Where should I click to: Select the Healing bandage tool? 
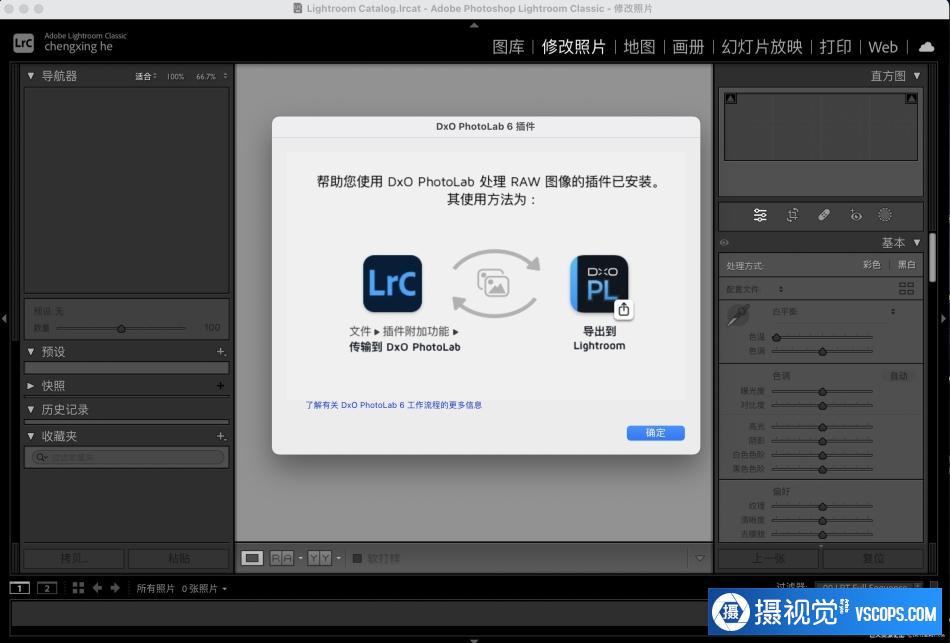(x=824, y=215)
